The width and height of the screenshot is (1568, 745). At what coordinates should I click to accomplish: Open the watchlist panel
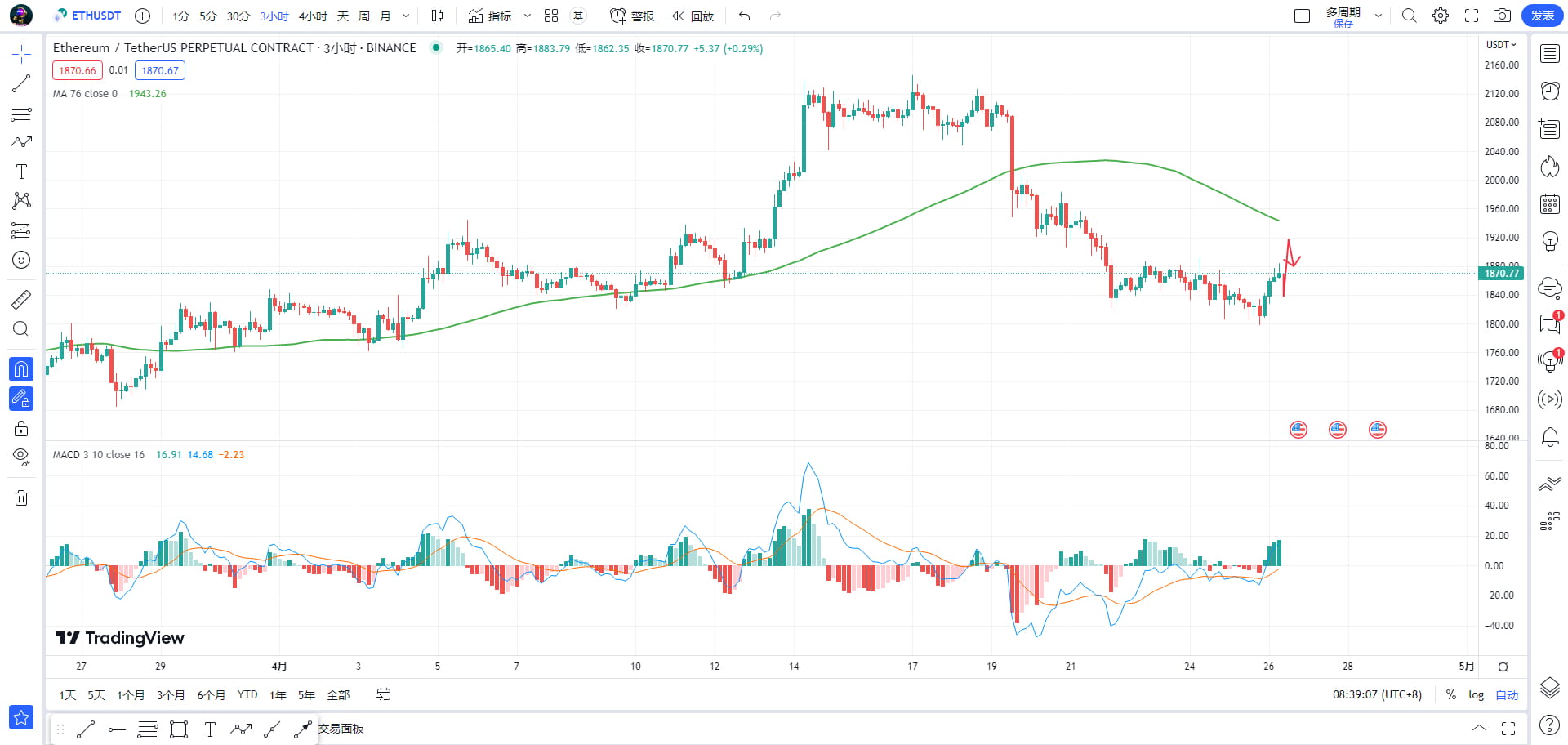click(x=1550, y=54)
